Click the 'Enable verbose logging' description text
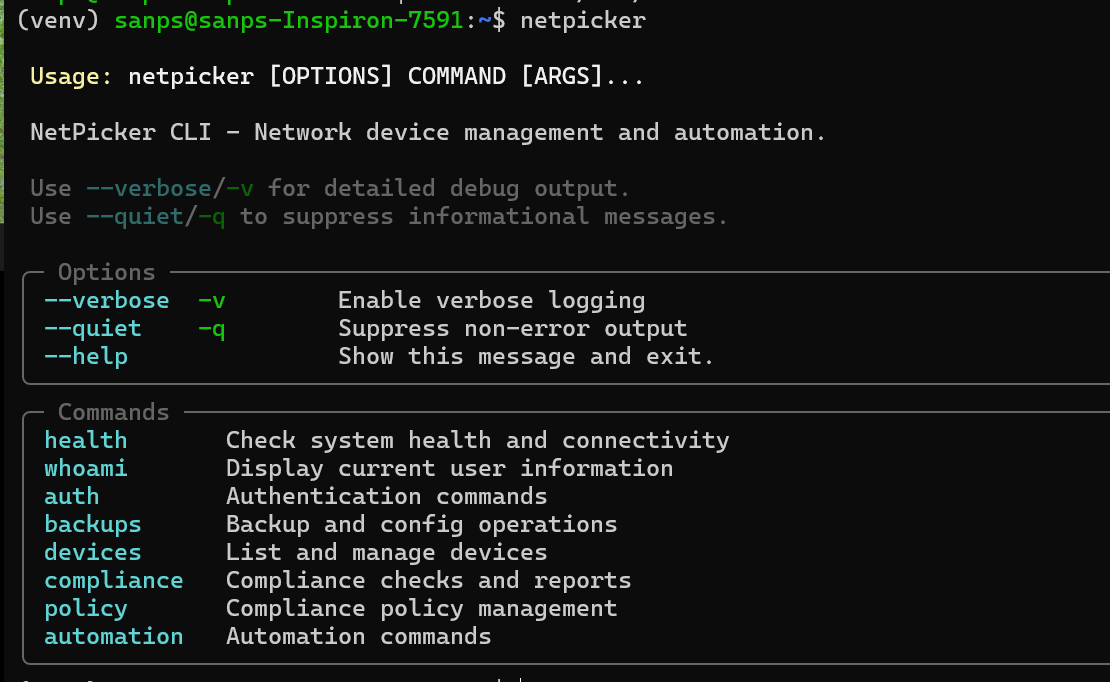Image resolution: width=1110 pixels, height=682 pixels. [491, 300]
